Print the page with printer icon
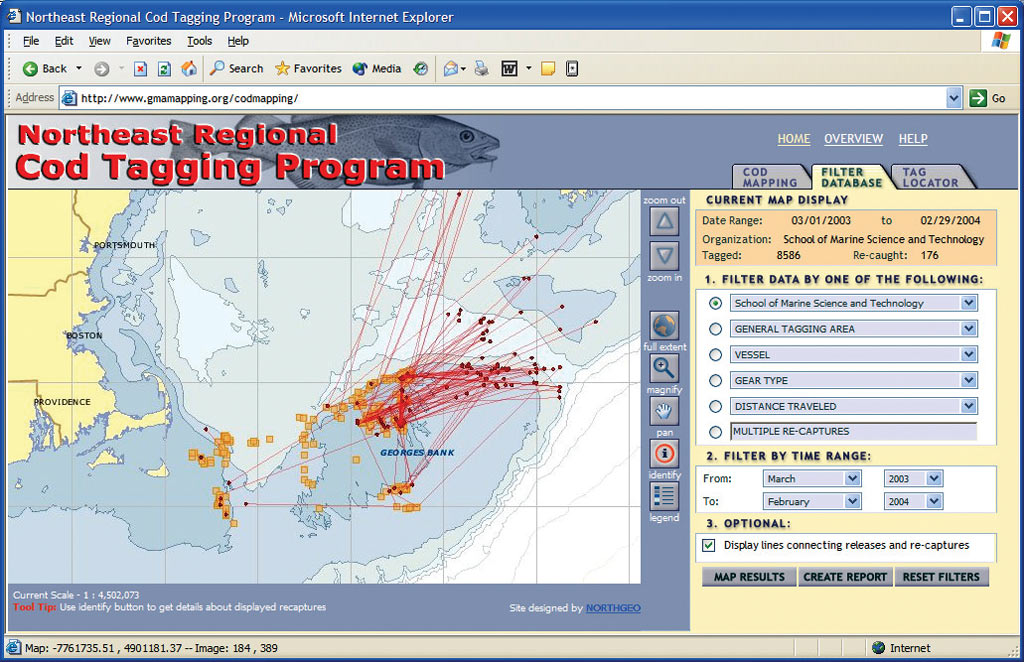This screenshot has height=662, width=1024. [481, 69]
